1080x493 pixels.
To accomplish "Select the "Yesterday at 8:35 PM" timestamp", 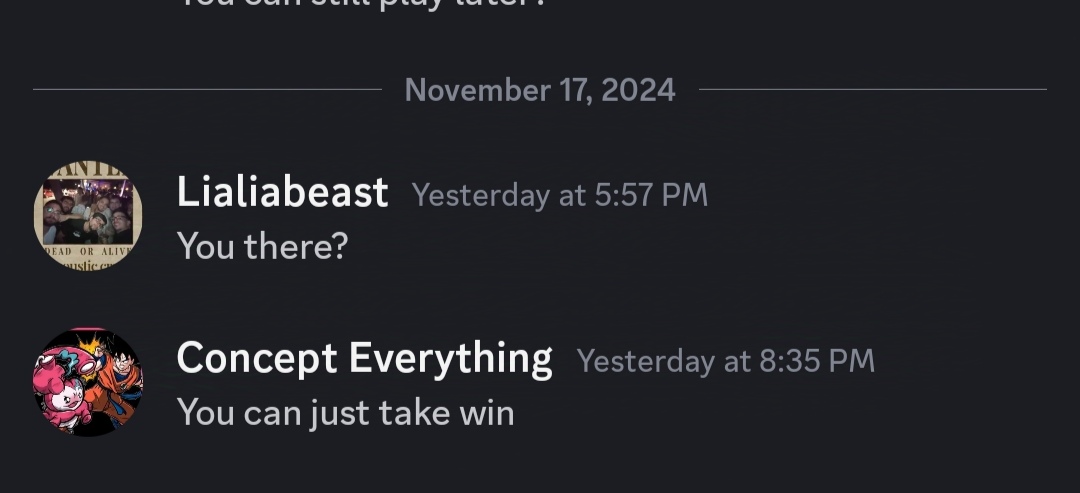I will pyautogui.click(x=725, y=361).
